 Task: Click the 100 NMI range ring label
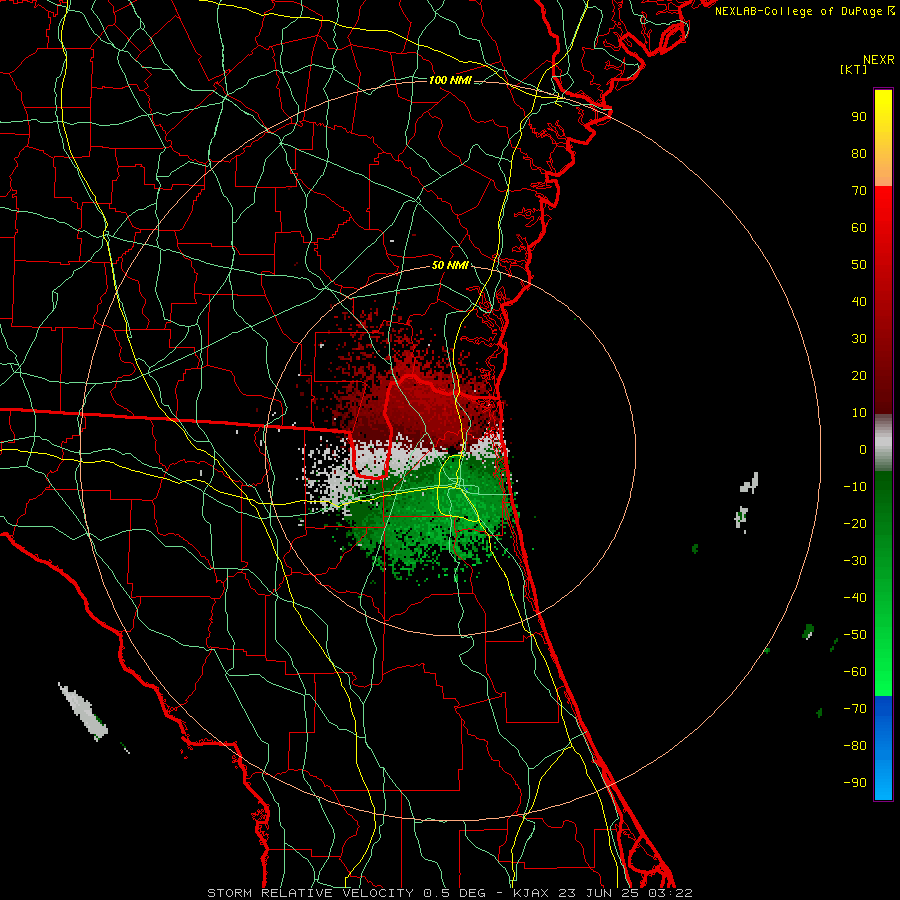tap(450, 80)
